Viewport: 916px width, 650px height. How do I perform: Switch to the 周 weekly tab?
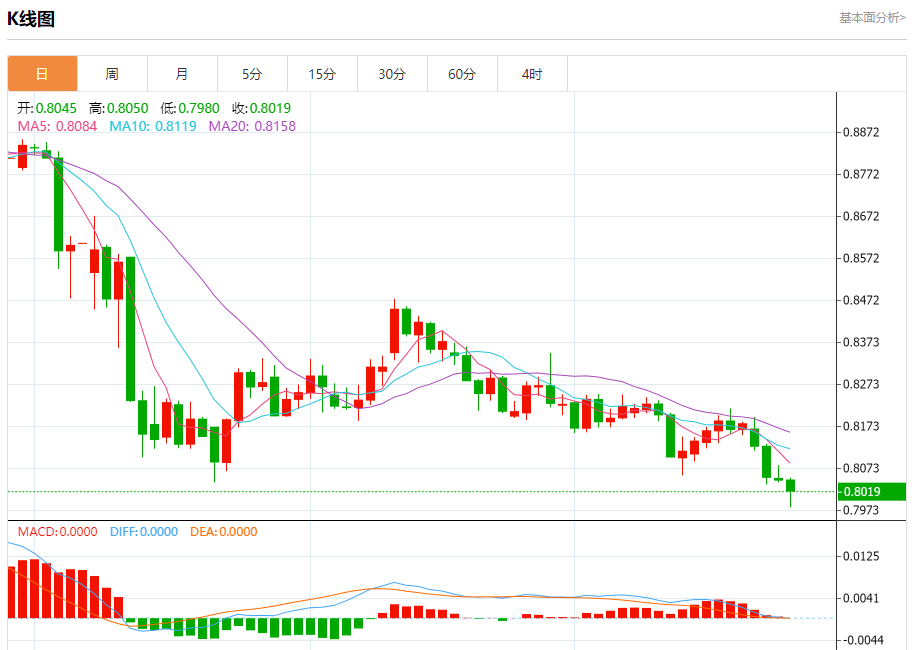coord(112,74)
